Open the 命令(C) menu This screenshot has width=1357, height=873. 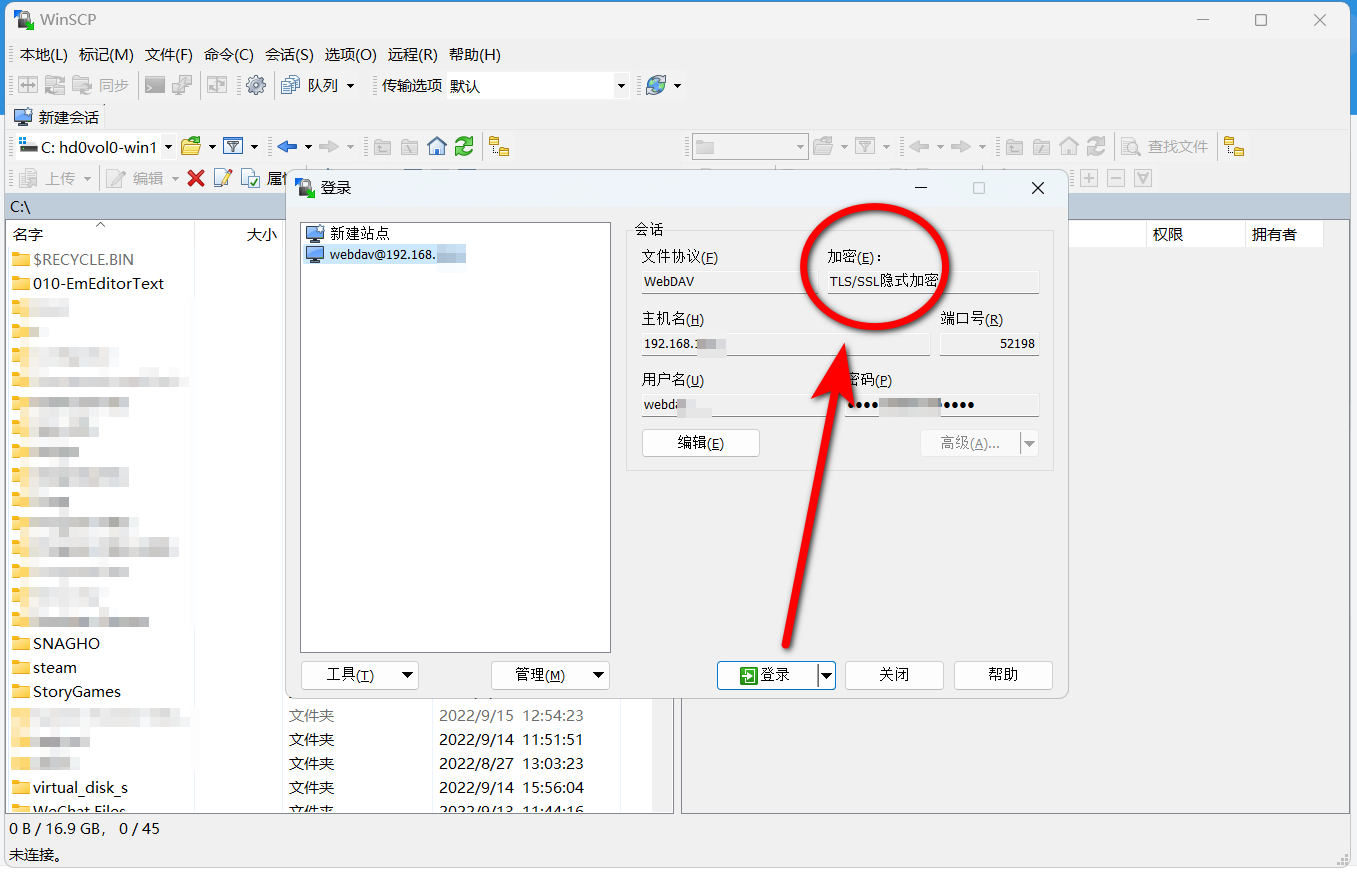click(229, 55)
